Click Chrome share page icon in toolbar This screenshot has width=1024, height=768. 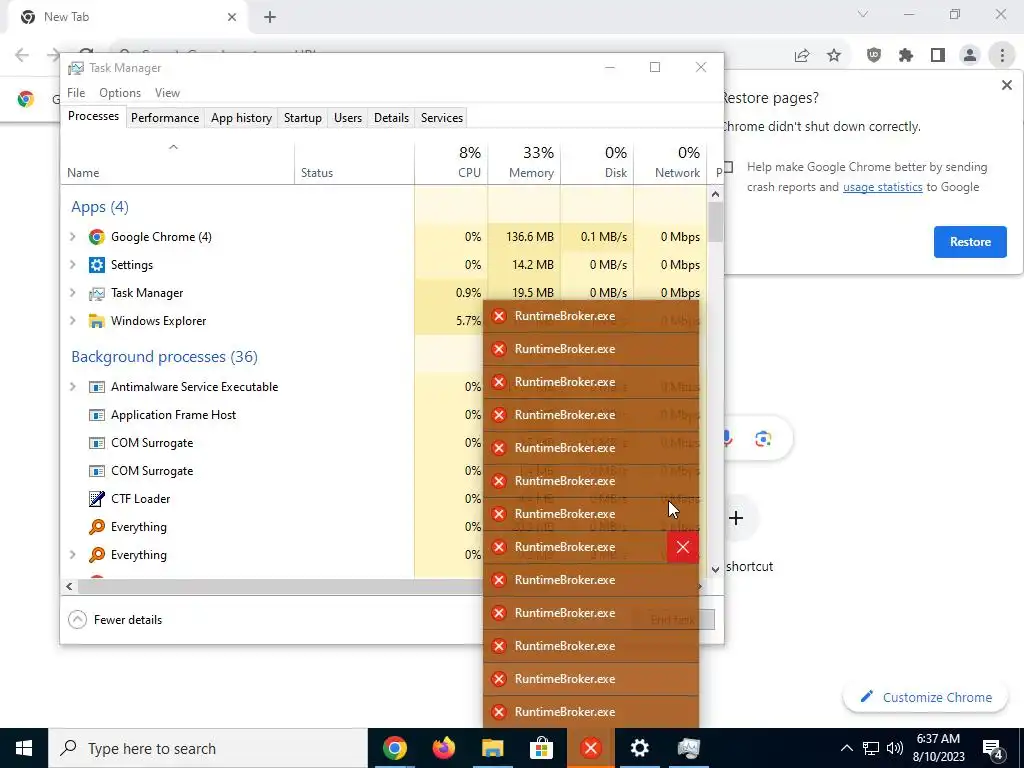802,56
